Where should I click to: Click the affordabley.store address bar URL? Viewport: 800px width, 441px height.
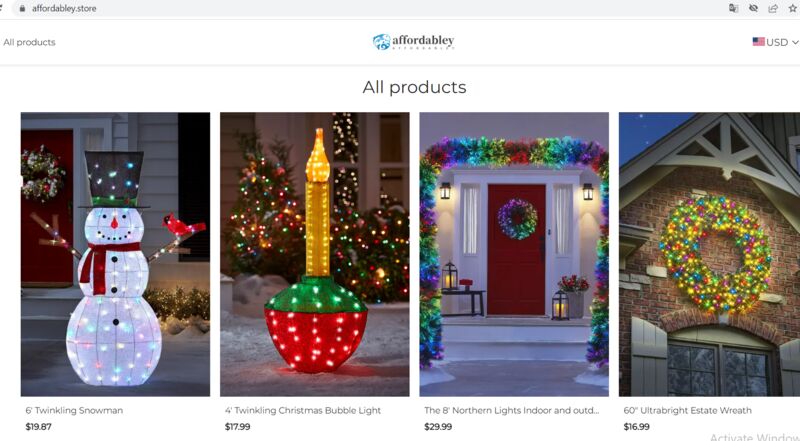point(64,9)
